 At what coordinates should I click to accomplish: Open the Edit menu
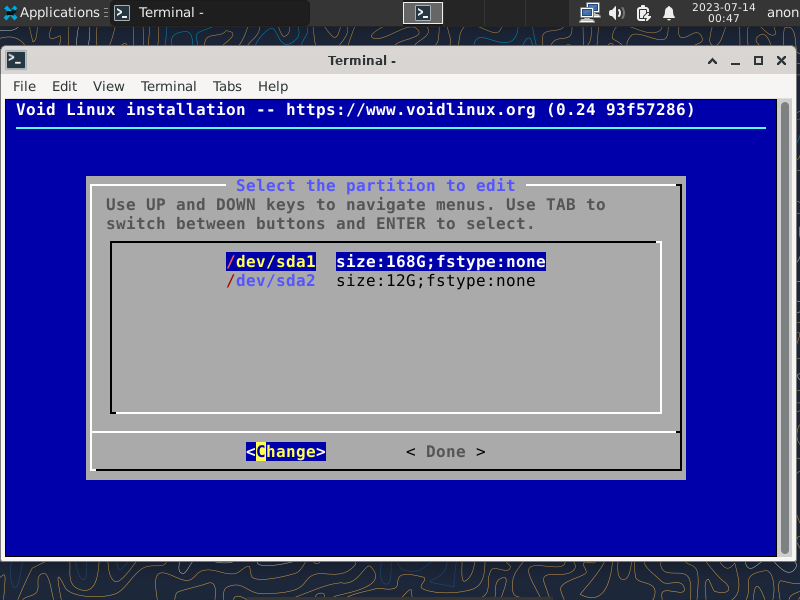pyautogui.click(x=64, y=86)
